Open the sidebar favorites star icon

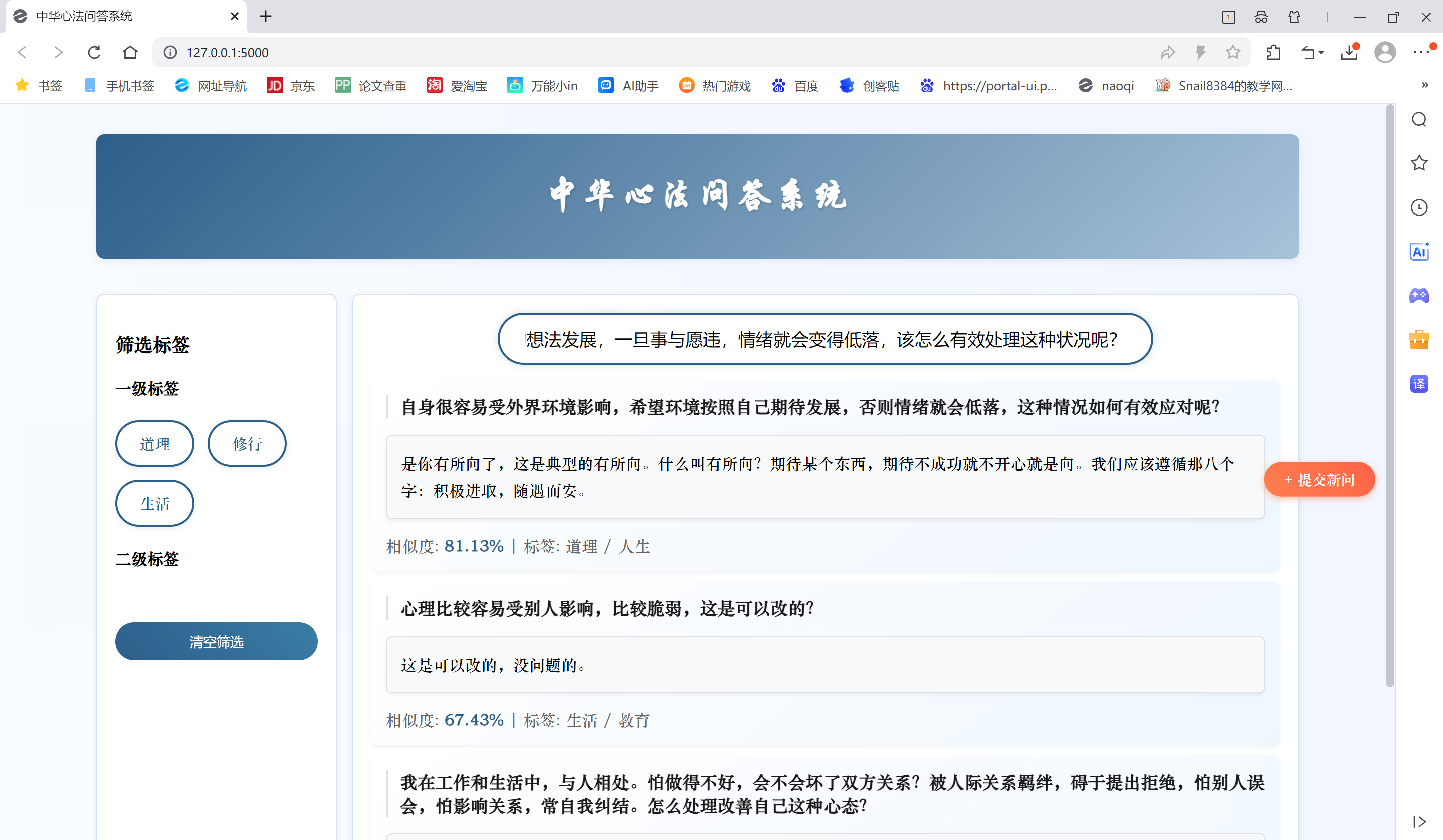pos(1419,163)
